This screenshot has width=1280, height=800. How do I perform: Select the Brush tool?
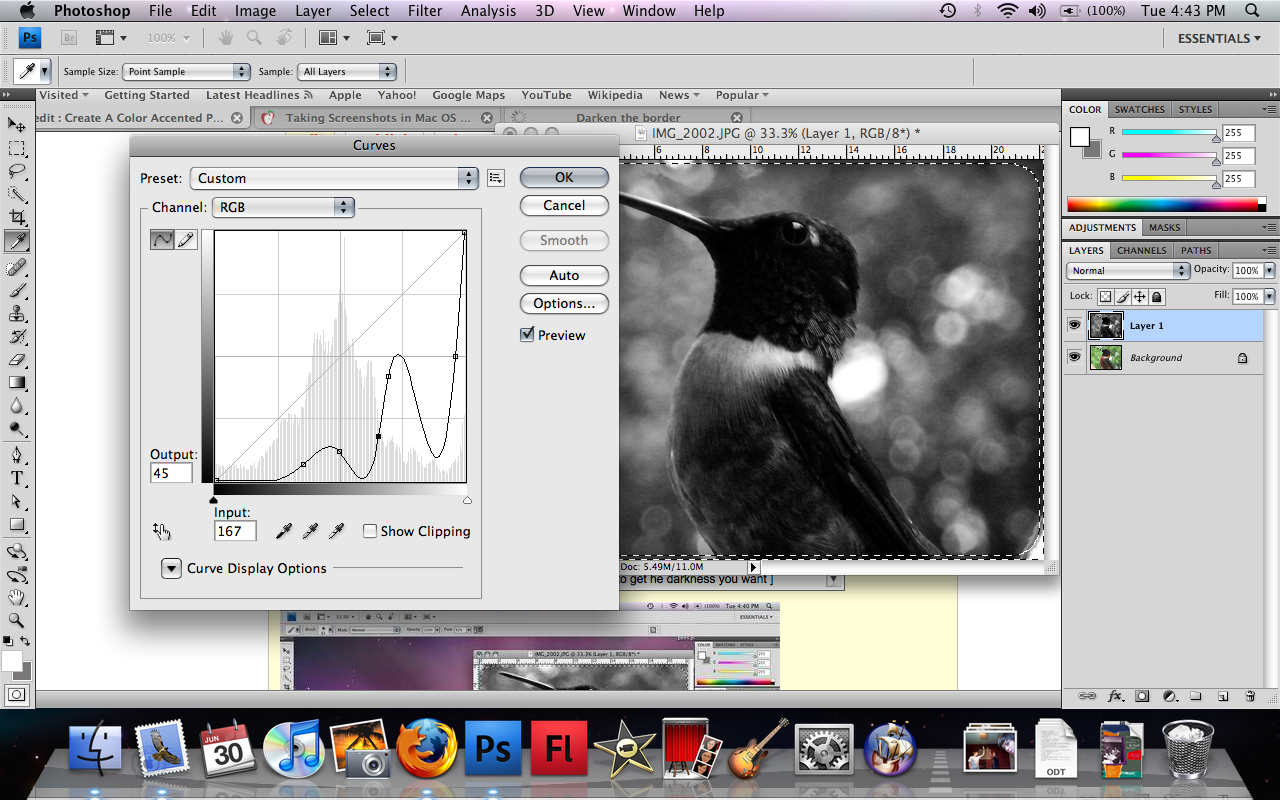coord(17,291)
